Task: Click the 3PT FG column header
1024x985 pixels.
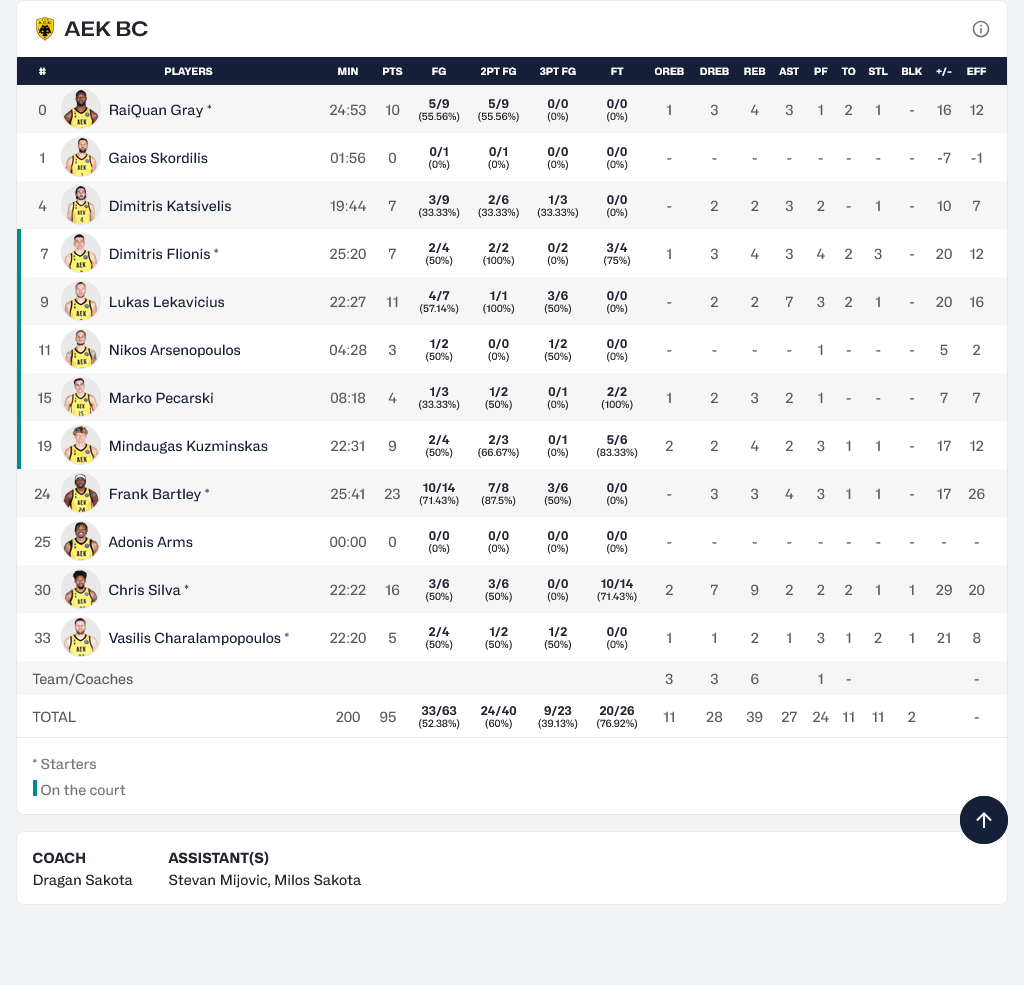Action: 557,71
